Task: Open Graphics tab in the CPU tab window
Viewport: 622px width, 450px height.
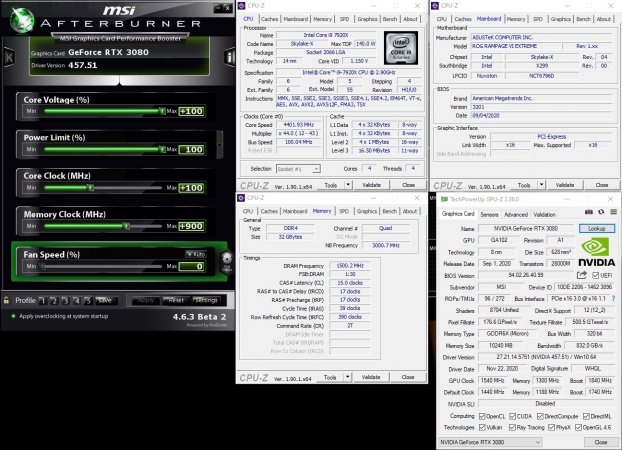Action: pos(367,19)
